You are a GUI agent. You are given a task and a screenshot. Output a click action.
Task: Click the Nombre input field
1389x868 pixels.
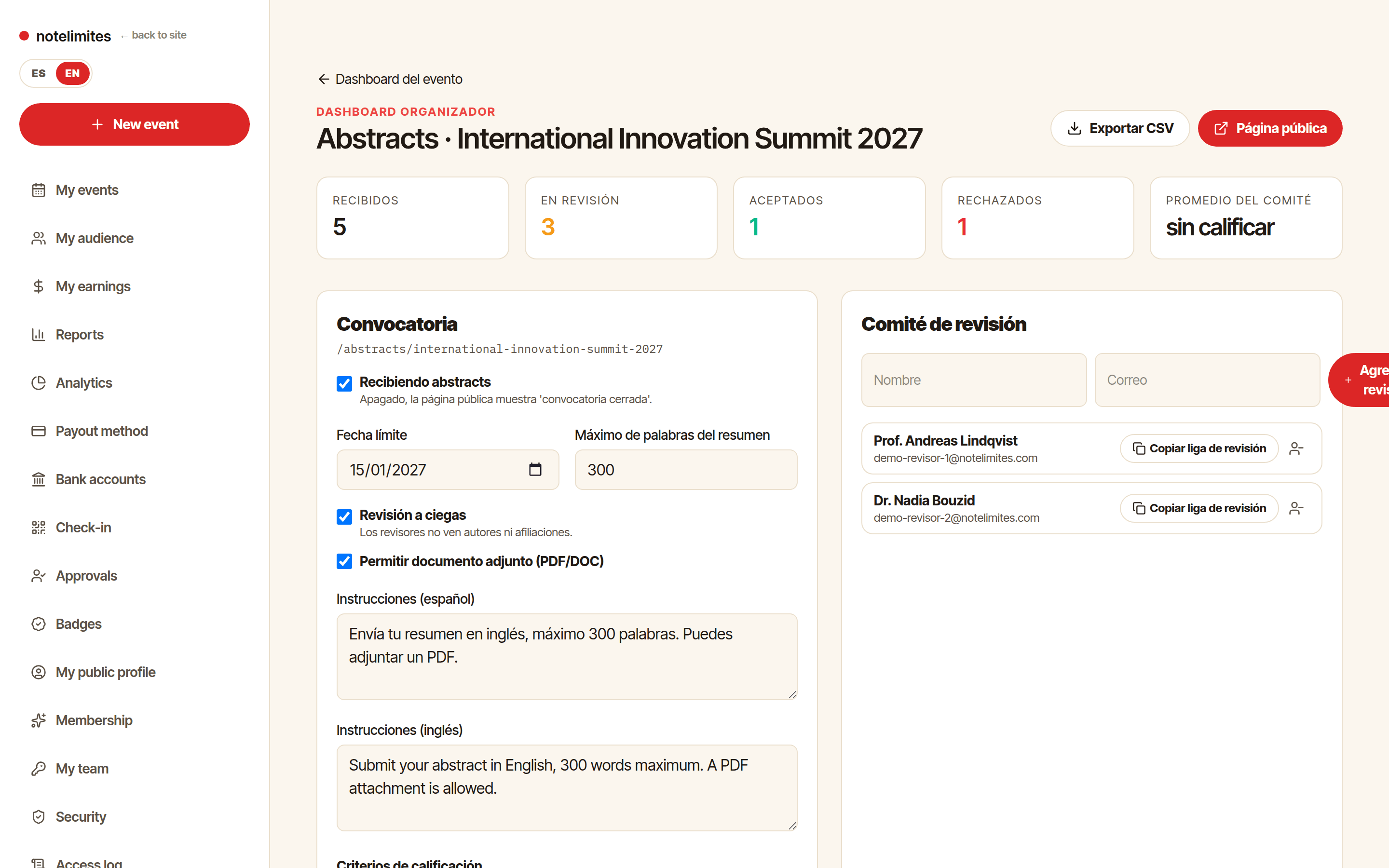click(974, 380)
